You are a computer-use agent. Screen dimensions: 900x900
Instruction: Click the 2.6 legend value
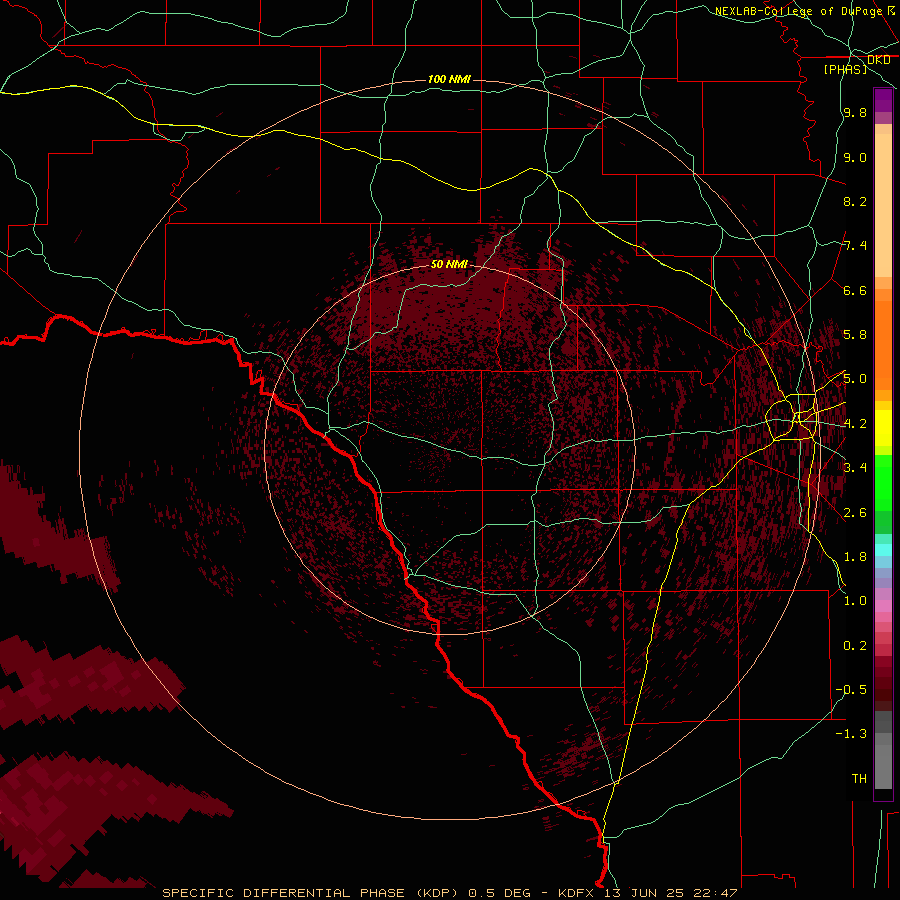point(855,512)
